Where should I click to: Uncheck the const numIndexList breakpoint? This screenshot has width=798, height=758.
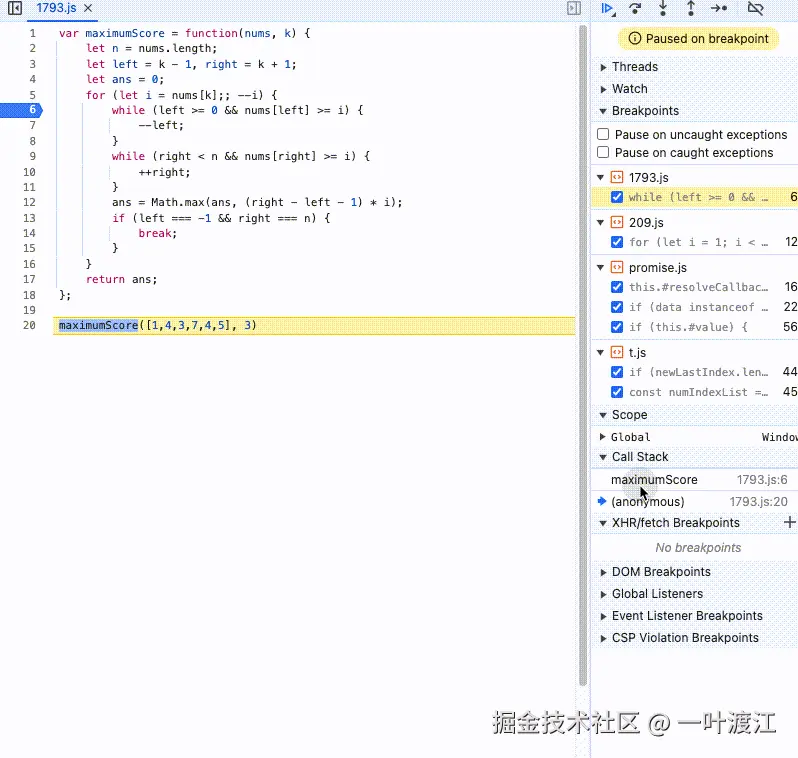tap(617, 392)
